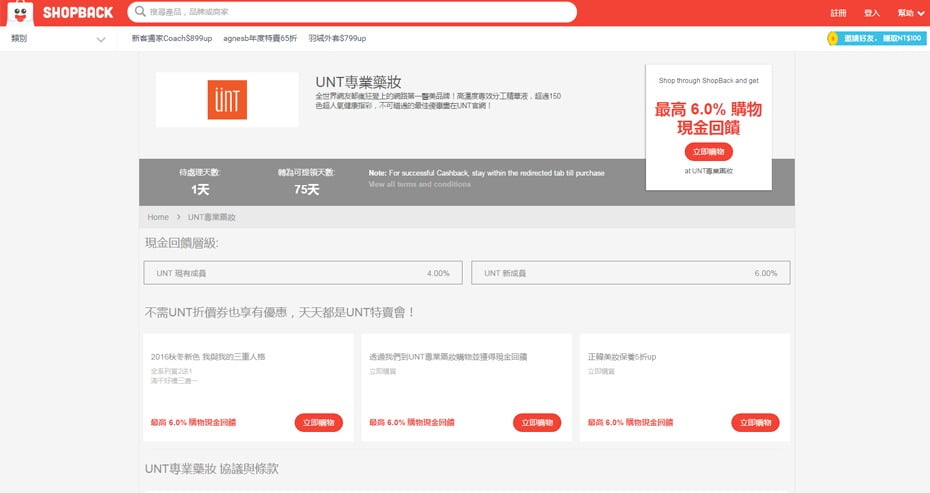
Task: Click the 75天 claimable days value
Action: [x=306, y=189]
